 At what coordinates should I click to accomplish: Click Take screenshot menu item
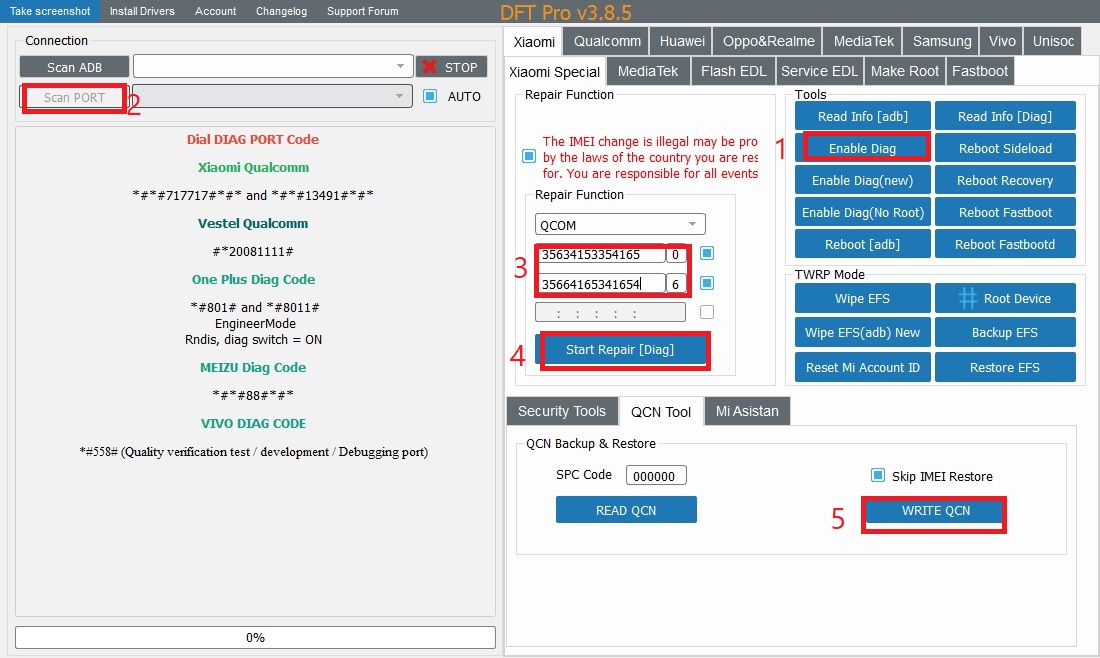50,11
